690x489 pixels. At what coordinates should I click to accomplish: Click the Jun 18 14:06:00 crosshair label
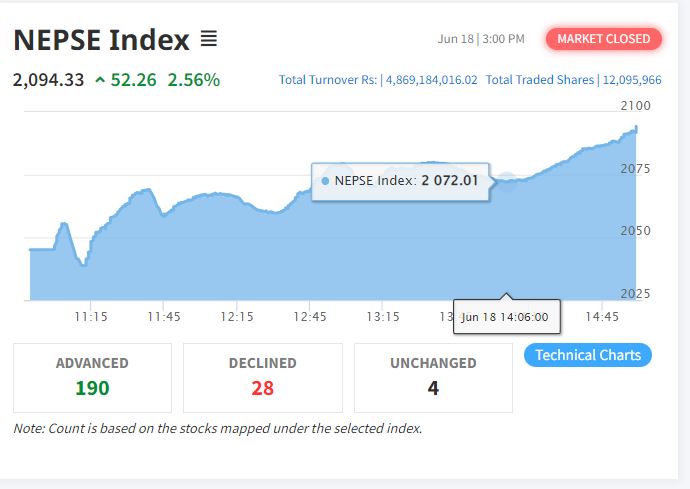tap(506, 317)
